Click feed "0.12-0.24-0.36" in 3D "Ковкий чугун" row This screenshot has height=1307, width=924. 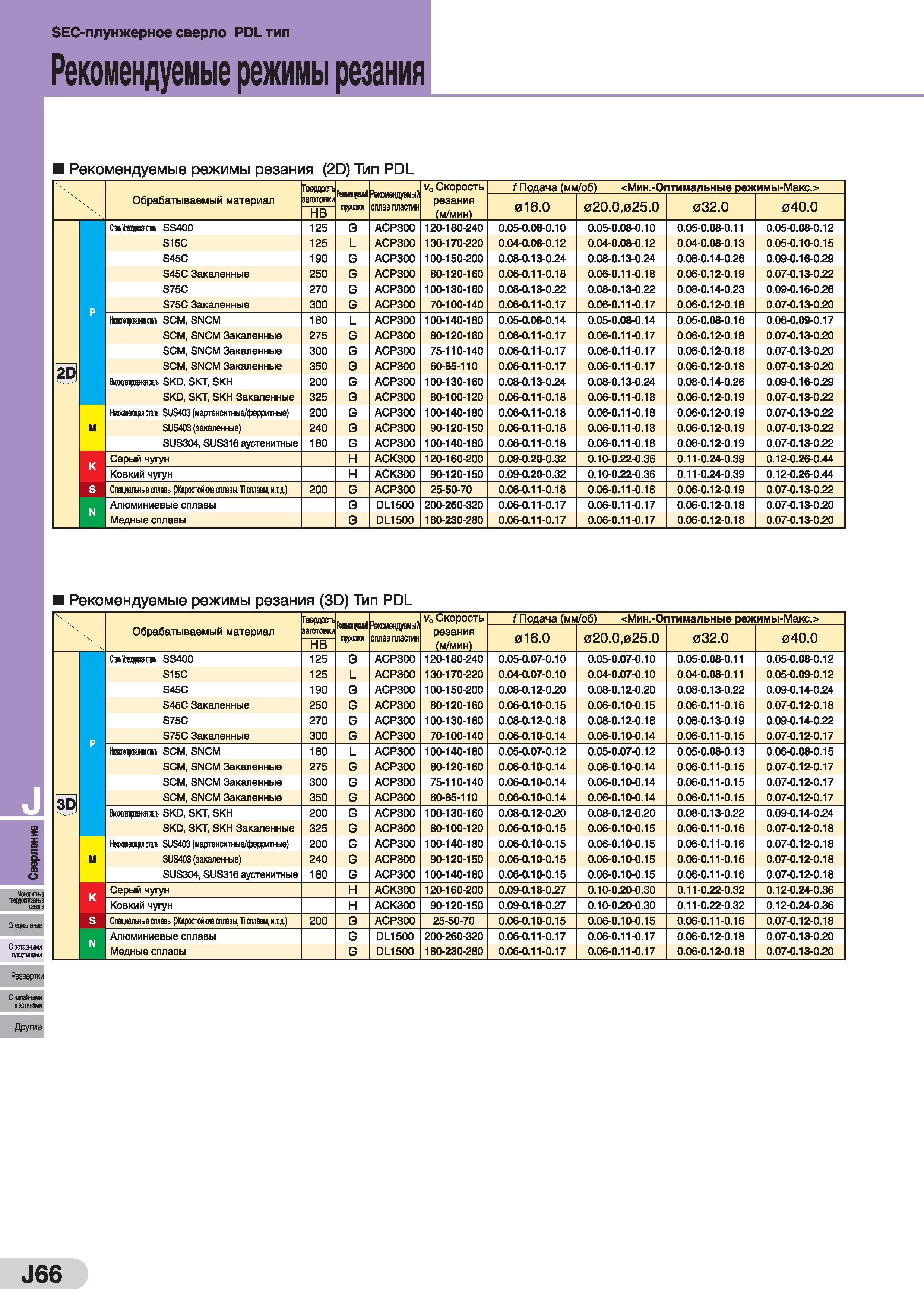(x=800, y=905)
